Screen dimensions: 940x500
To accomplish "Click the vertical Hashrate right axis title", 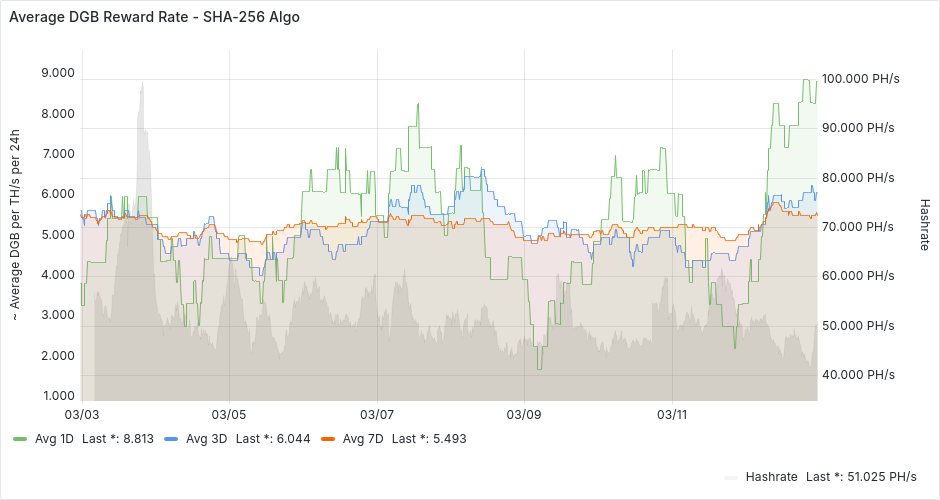I will (x=924, y=223).
